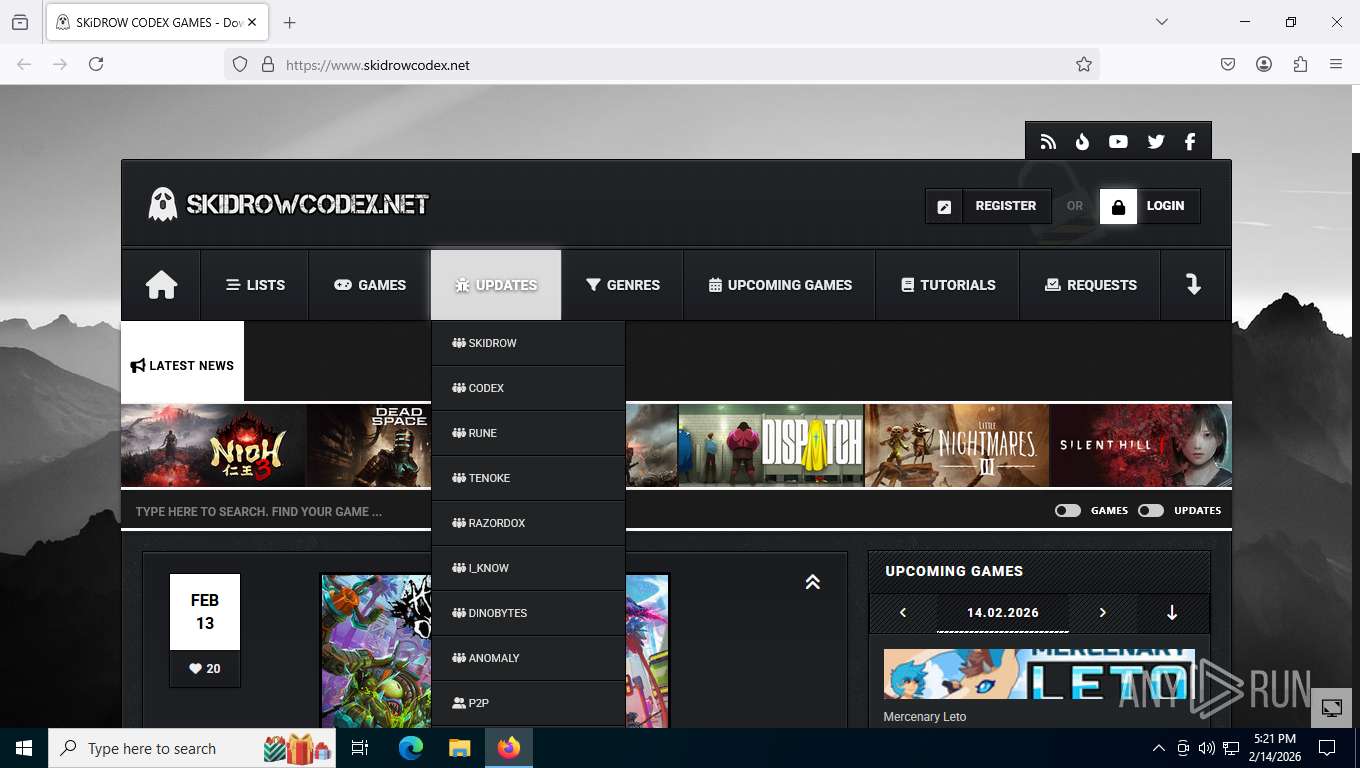Click the SKIDROWCODEX.NET ghost logo

pyautogui.click(x=288, y=204)
